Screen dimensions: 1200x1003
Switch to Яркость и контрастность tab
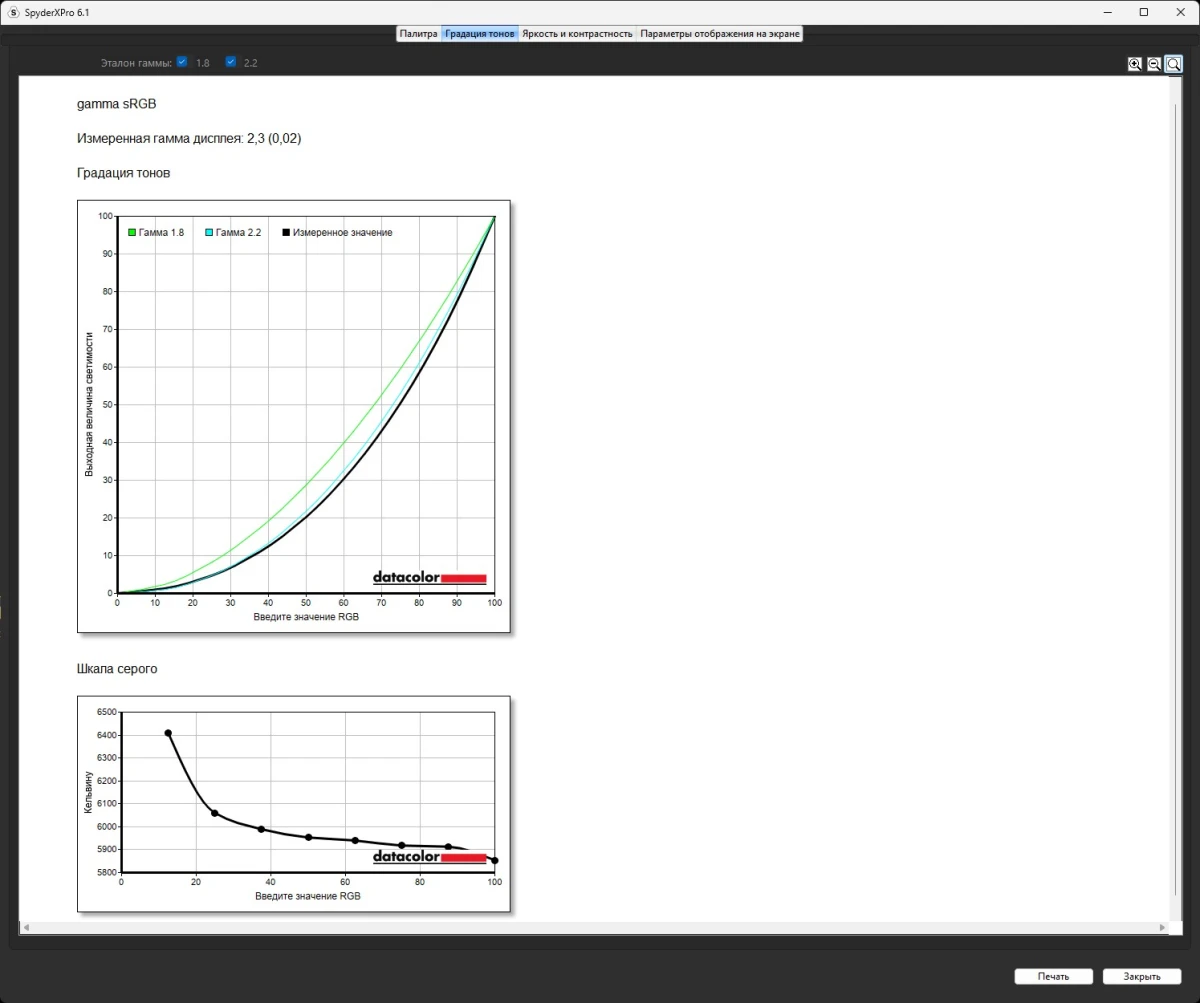pyautogui.click(x=577, y=33)
